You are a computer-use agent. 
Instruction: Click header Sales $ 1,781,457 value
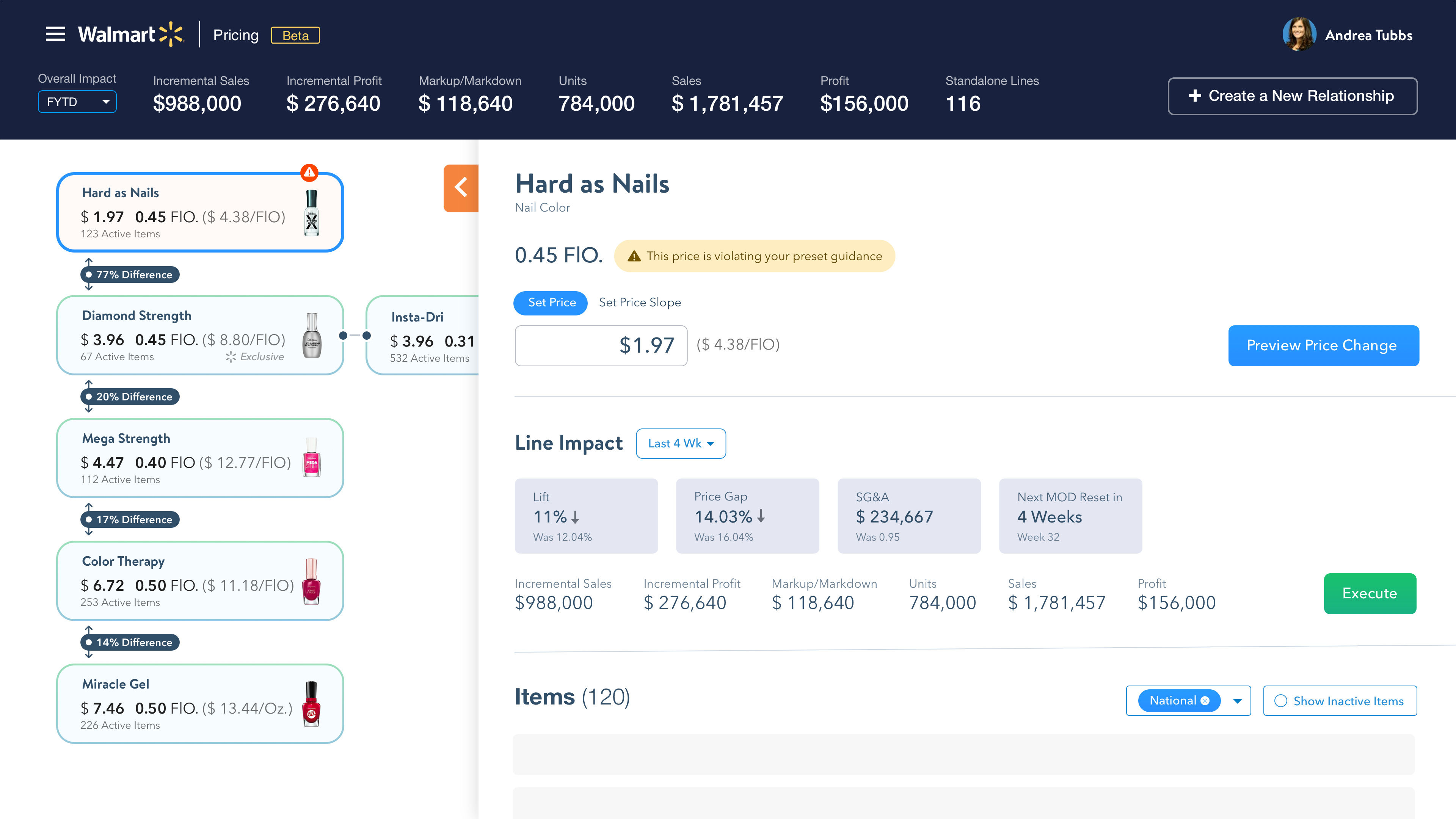point(727,104)
